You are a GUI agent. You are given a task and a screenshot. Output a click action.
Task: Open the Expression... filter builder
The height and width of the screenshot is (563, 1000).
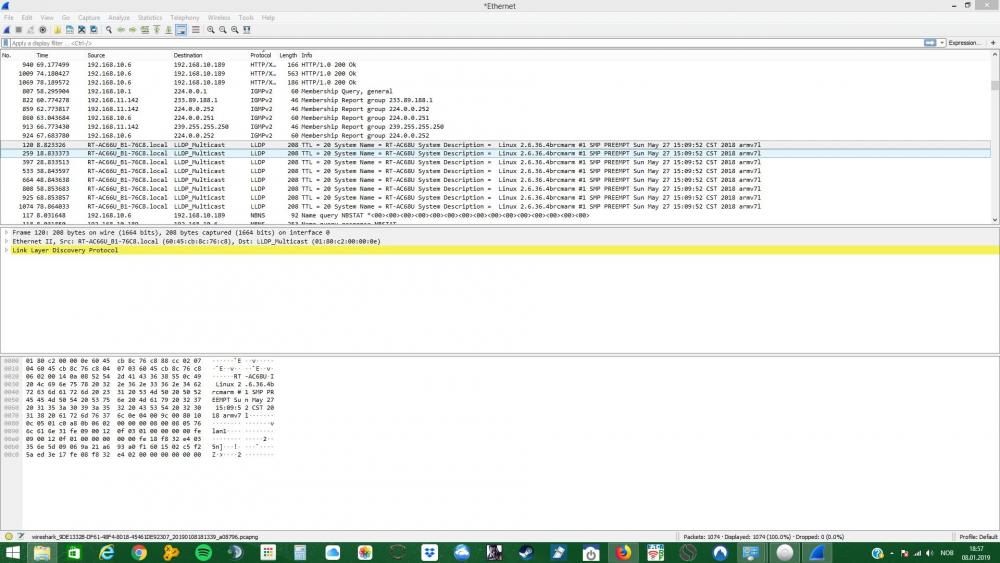click(x=964, y=43)
